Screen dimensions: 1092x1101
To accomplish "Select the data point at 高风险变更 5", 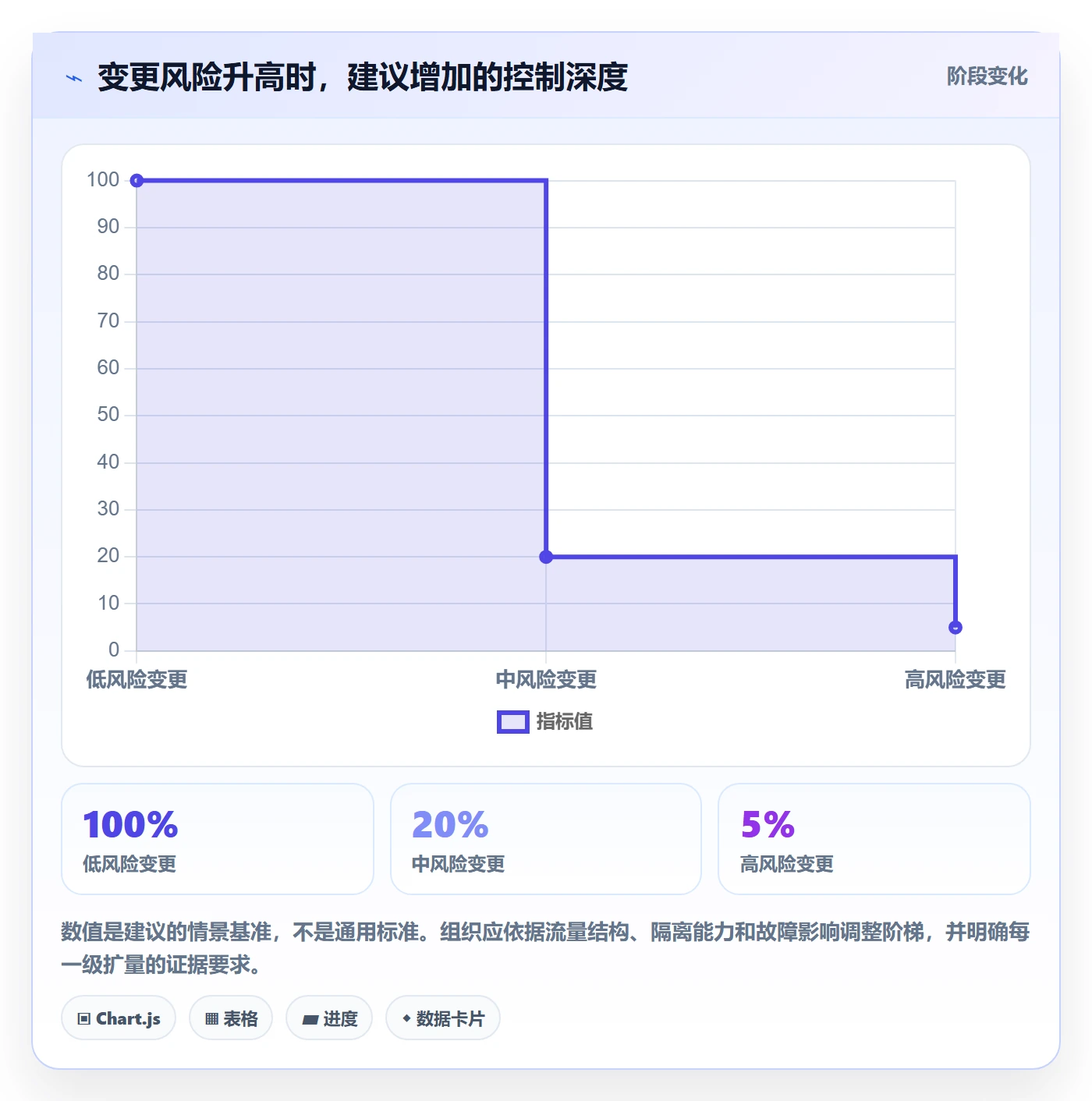I will point(955,628).
